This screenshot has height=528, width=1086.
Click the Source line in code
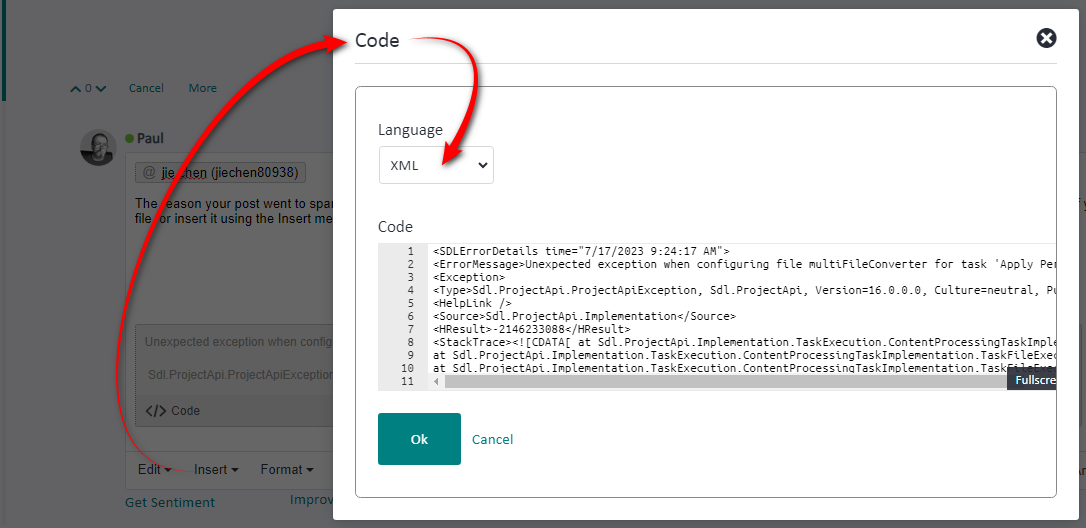coord(584,316)
